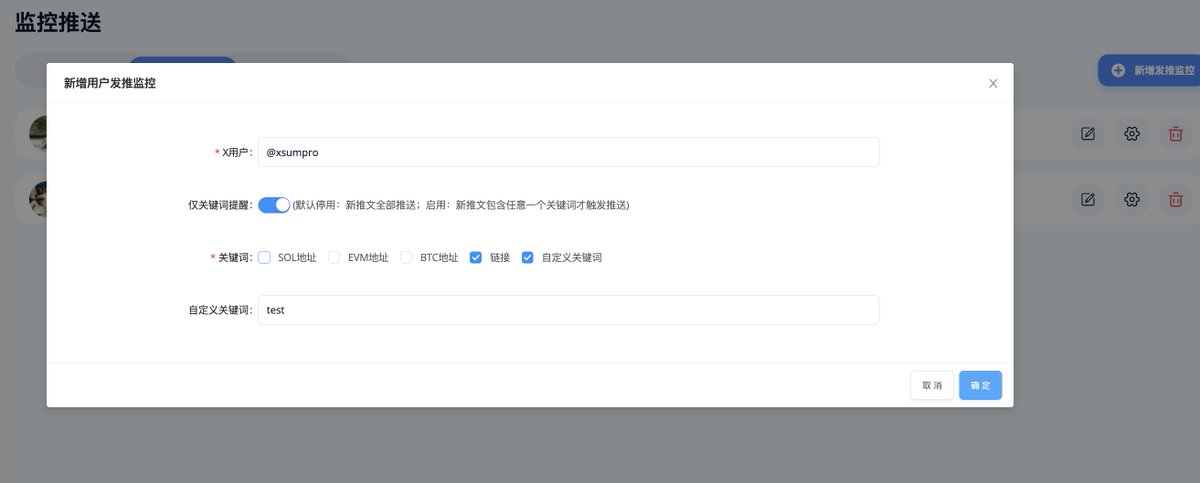This screenshot has width=1200, height=483.
Task: Check the EVM地址 keyword checkbox
Action: (335, 257)
